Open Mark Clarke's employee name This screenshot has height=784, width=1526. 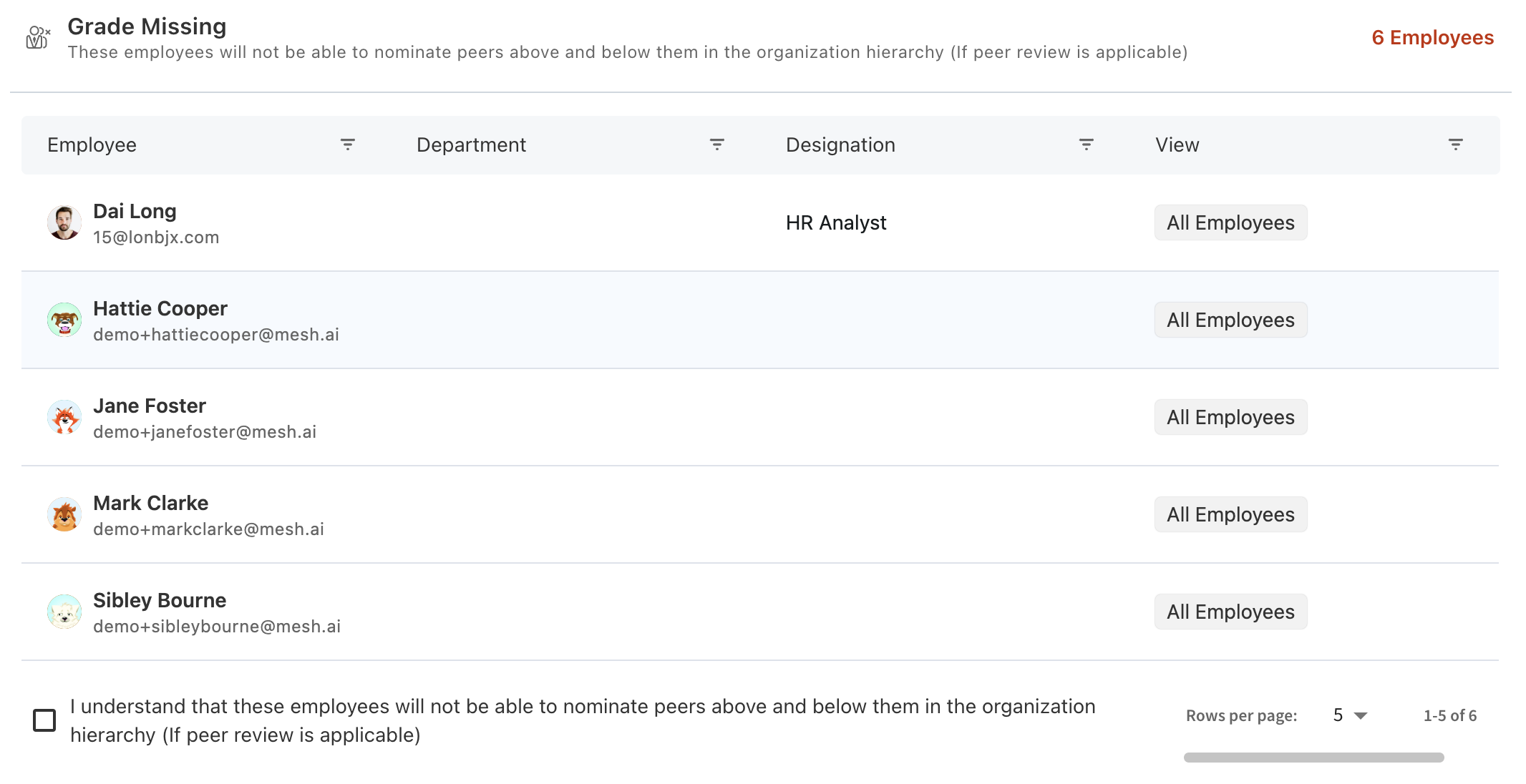click(151, 503)
